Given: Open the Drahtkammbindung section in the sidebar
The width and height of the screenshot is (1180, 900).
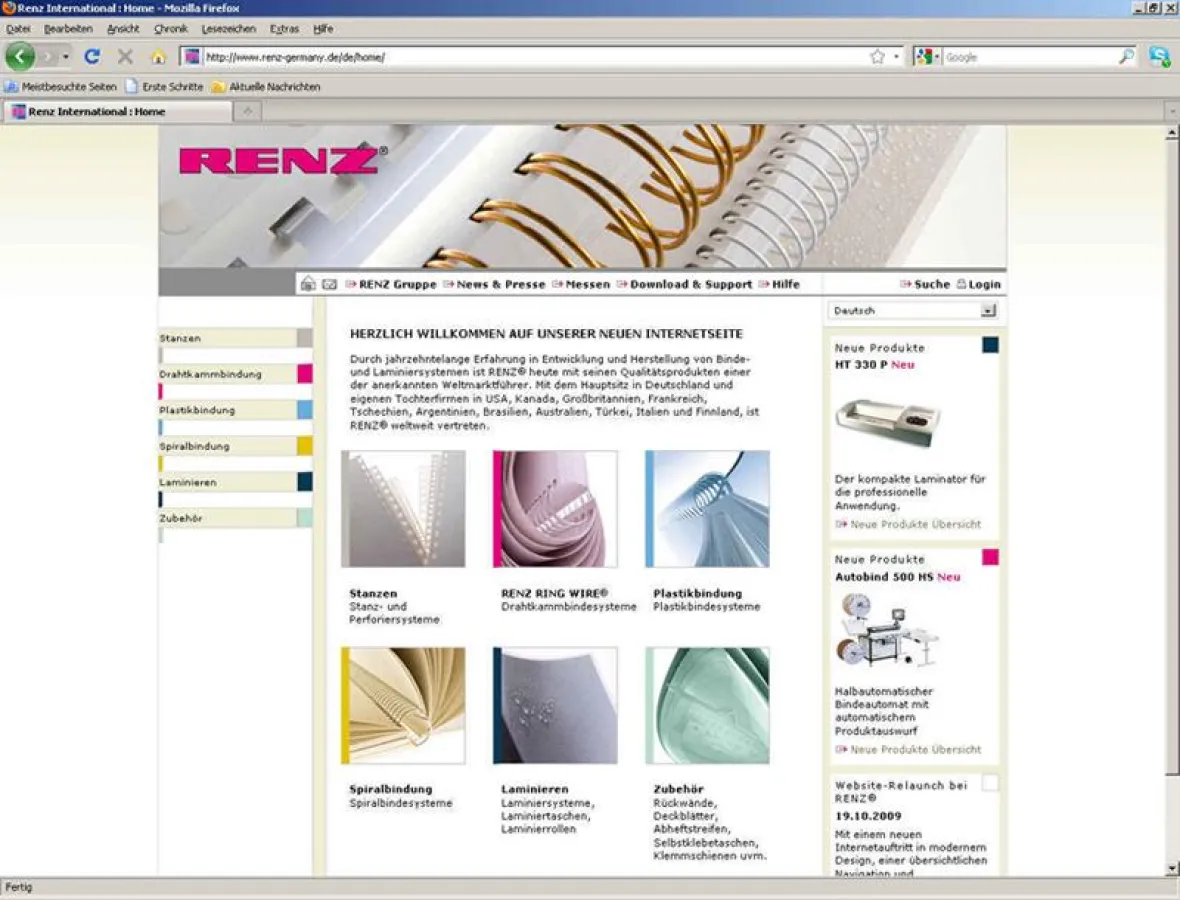Looking at the screenshot, I should tap(212, 373).
